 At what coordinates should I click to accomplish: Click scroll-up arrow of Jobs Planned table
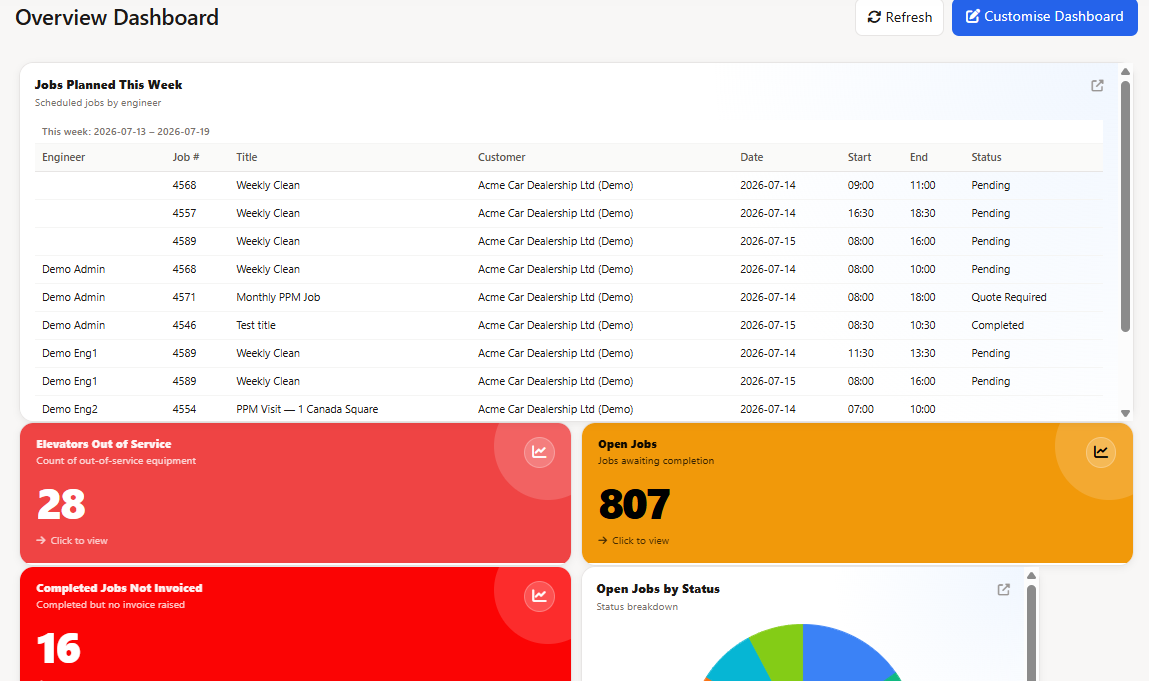(1126, 72)
